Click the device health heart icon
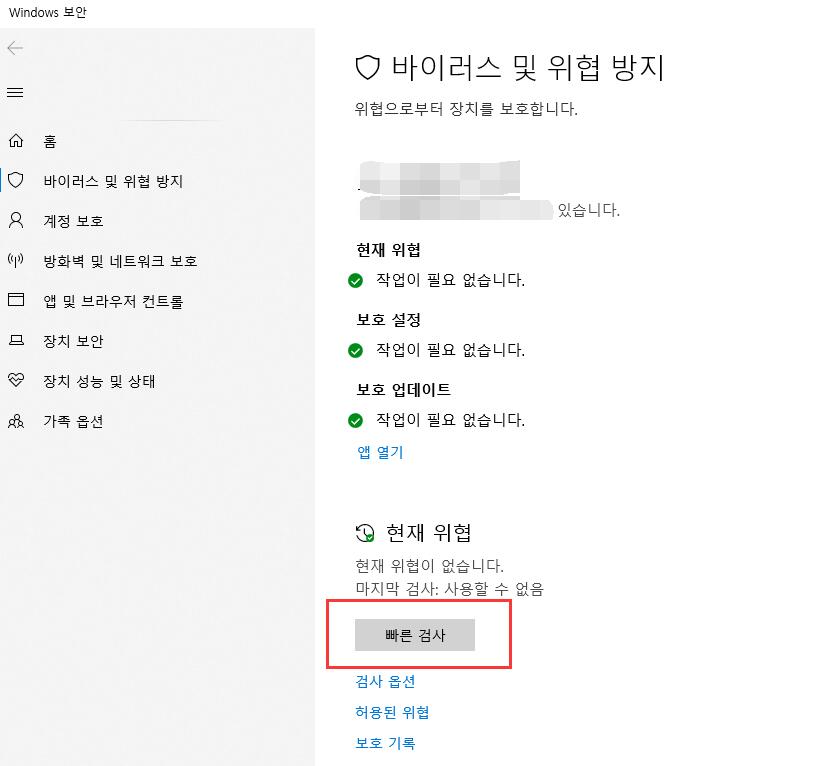The image size is (815, 766). (16, 380)
